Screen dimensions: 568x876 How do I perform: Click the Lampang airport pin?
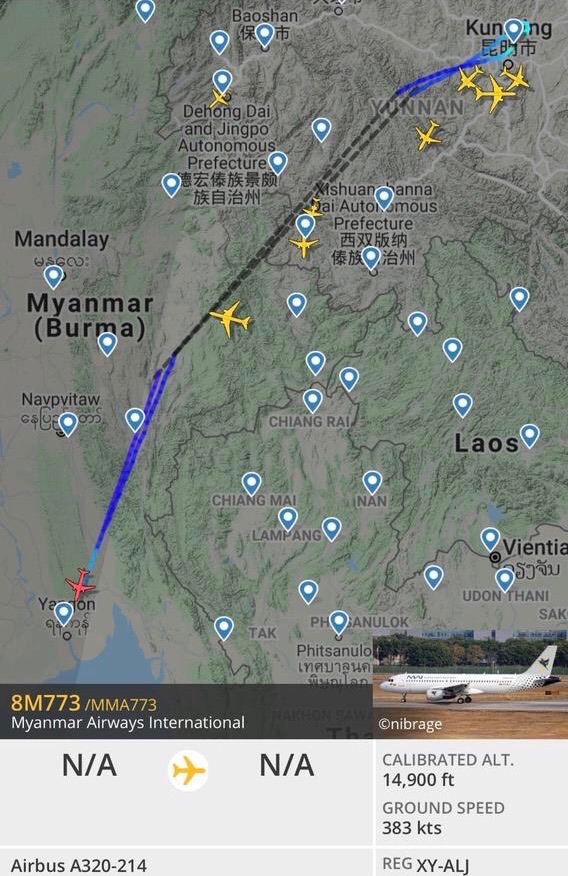(x=288, y=518)
